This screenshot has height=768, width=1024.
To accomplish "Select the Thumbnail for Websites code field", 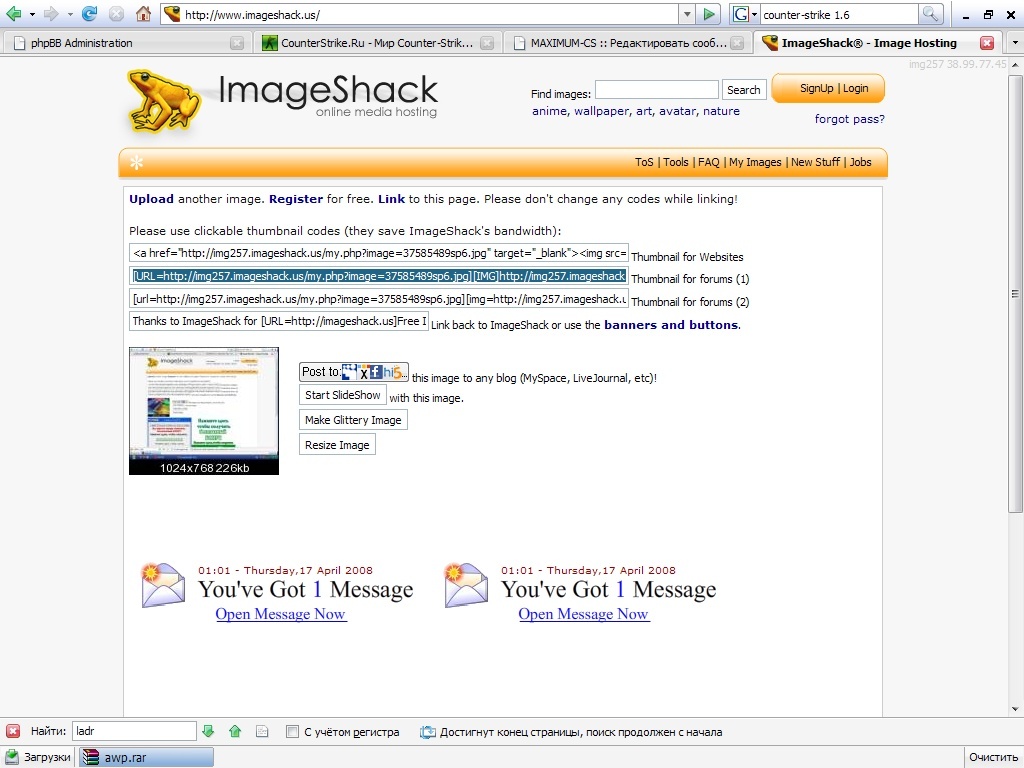I will click(379, 253).
